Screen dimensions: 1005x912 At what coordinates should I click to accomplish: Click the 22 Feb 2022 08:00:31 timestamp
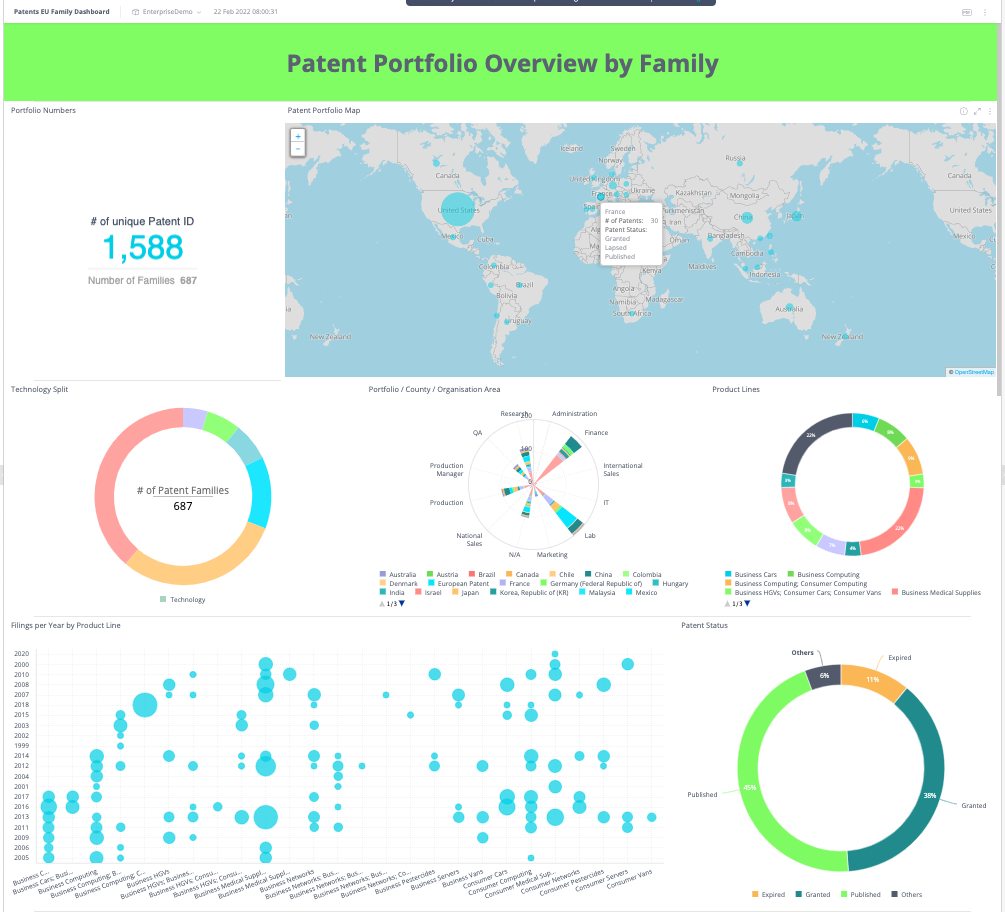point(245,12)
